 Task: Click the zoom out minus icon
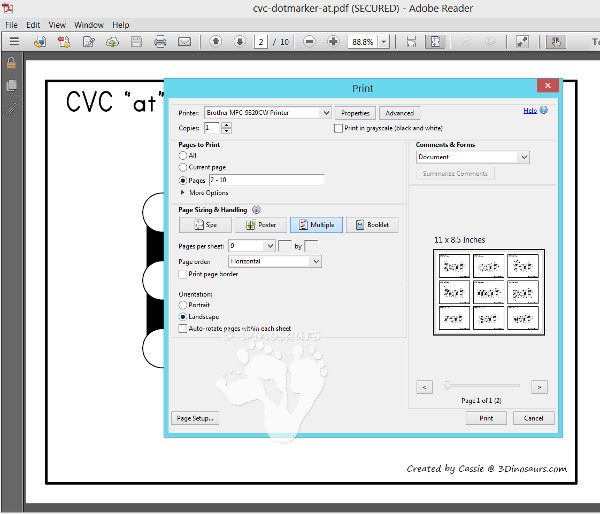click(x=308, y=42)
